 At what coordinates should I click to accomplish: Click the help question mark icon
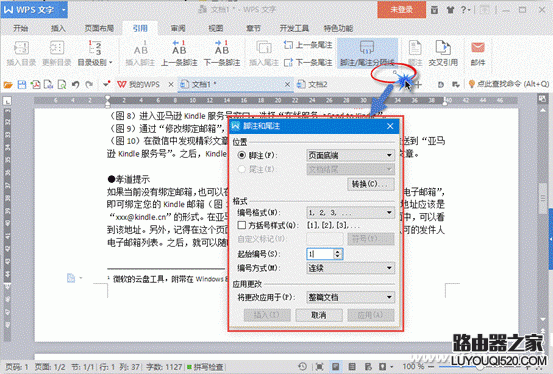463,10
